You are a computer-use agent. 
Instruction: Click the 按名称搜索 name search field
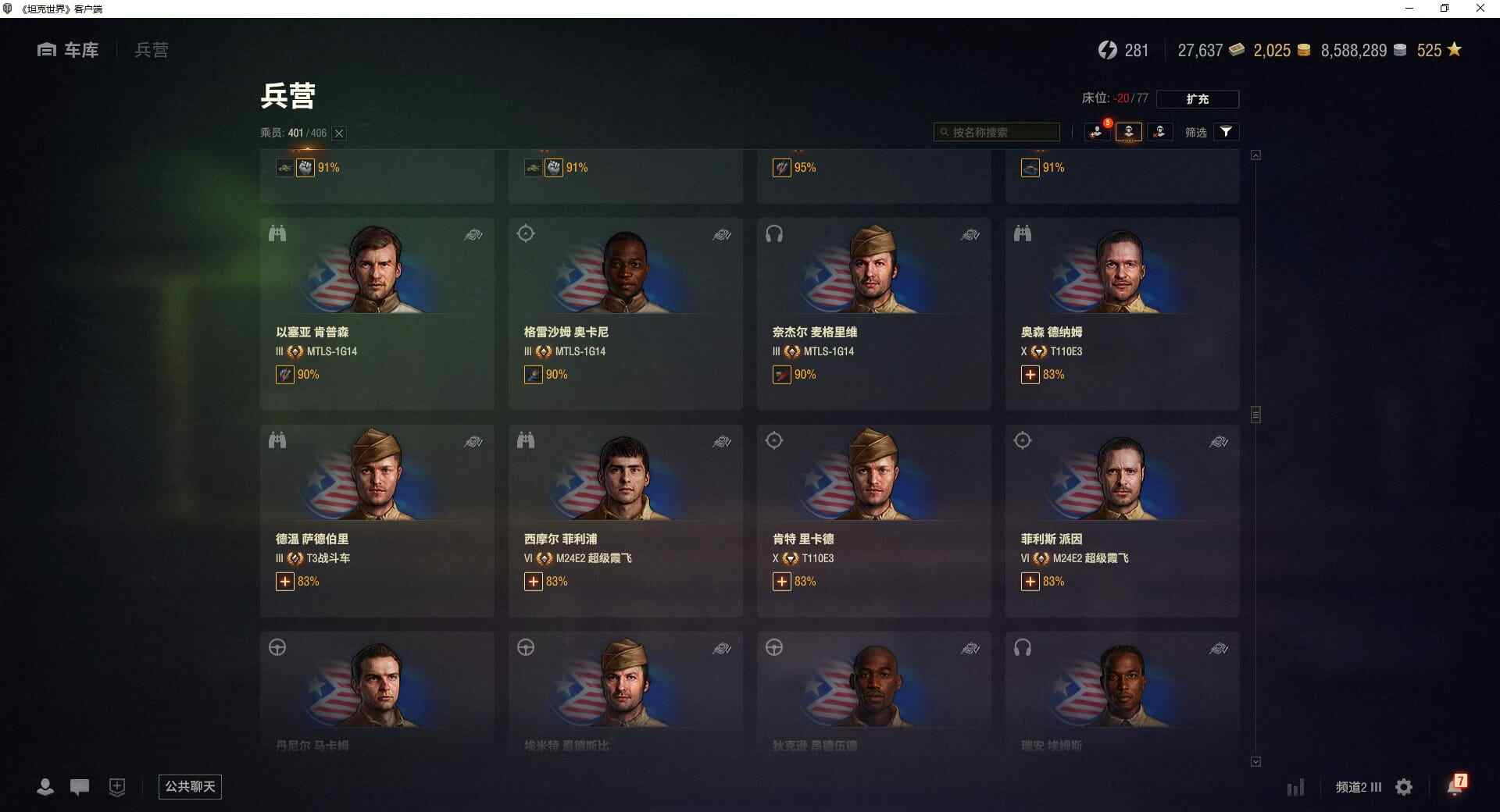click(997, 132)
